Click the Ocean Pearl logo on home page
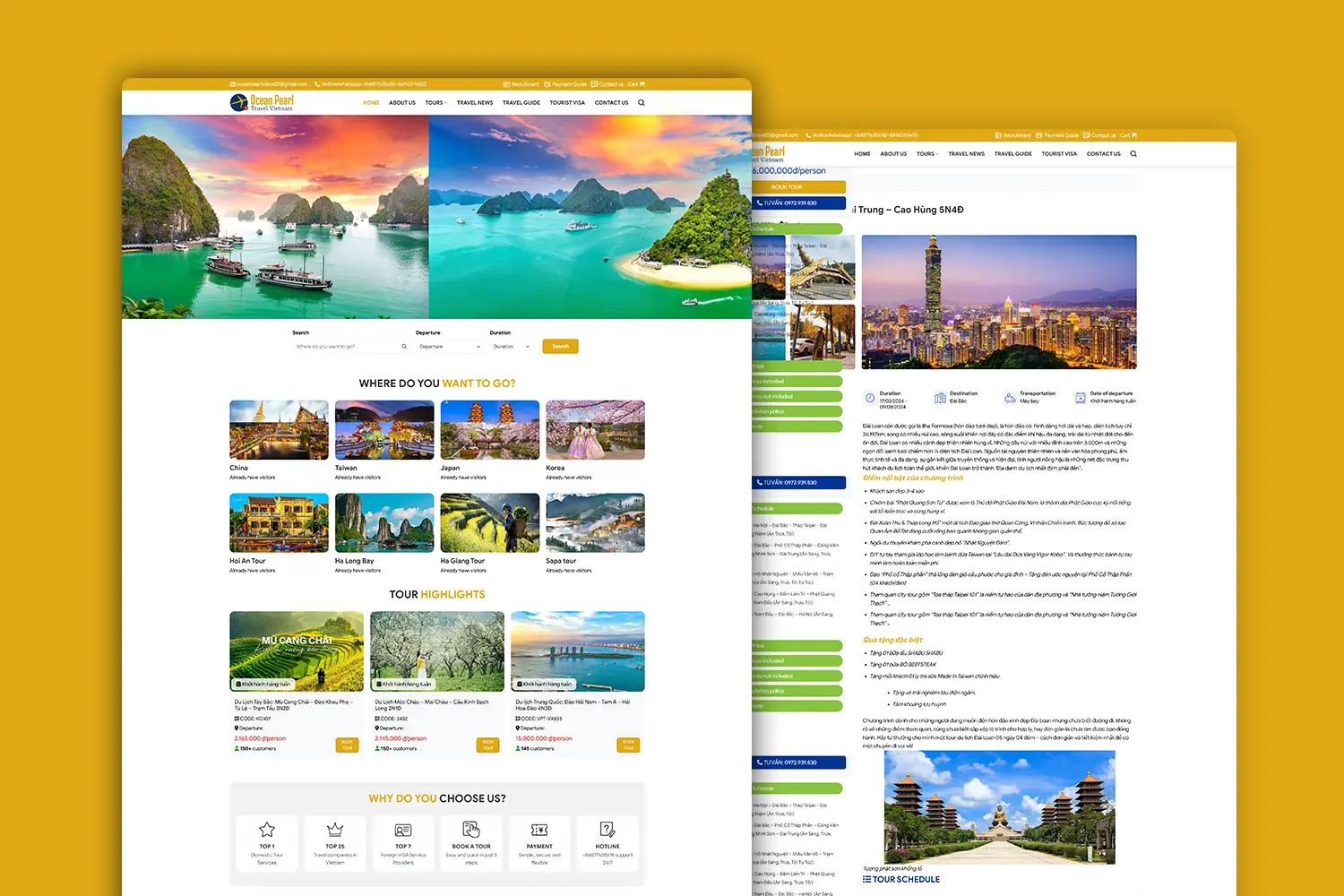 pos(262,103)
